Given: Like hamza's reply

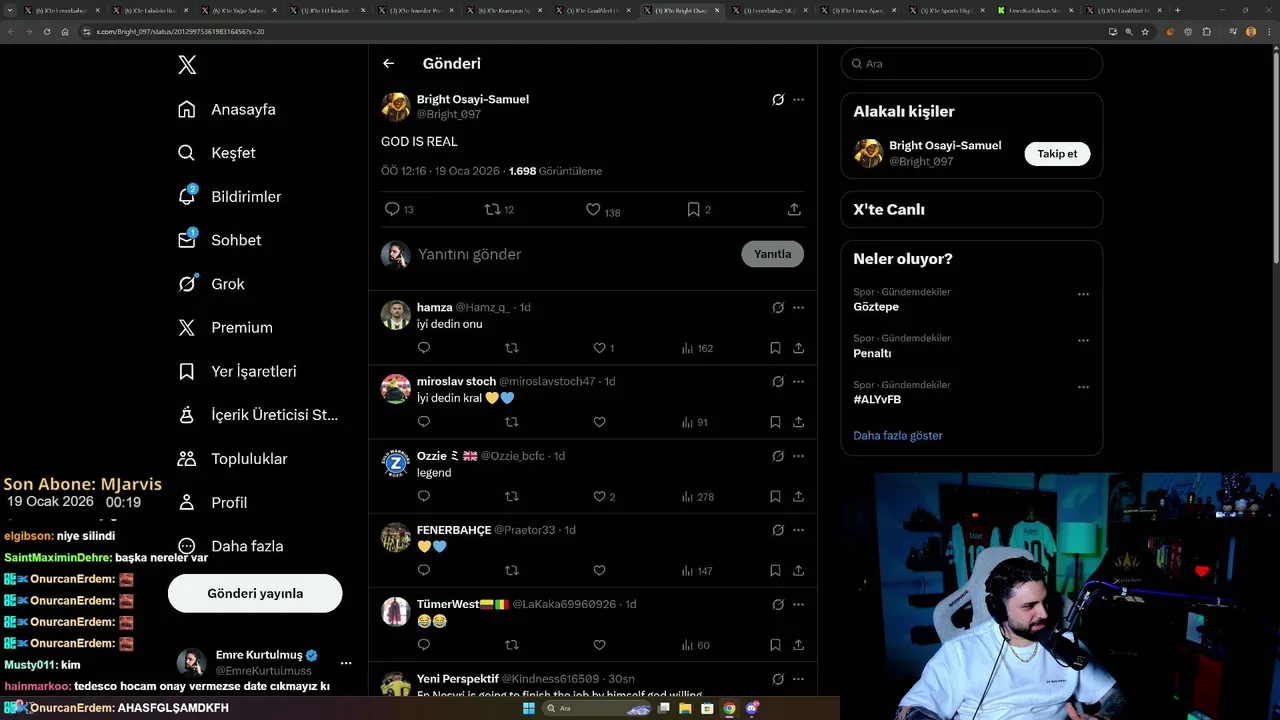Looking at the screenshot, I should pos(604,348).
